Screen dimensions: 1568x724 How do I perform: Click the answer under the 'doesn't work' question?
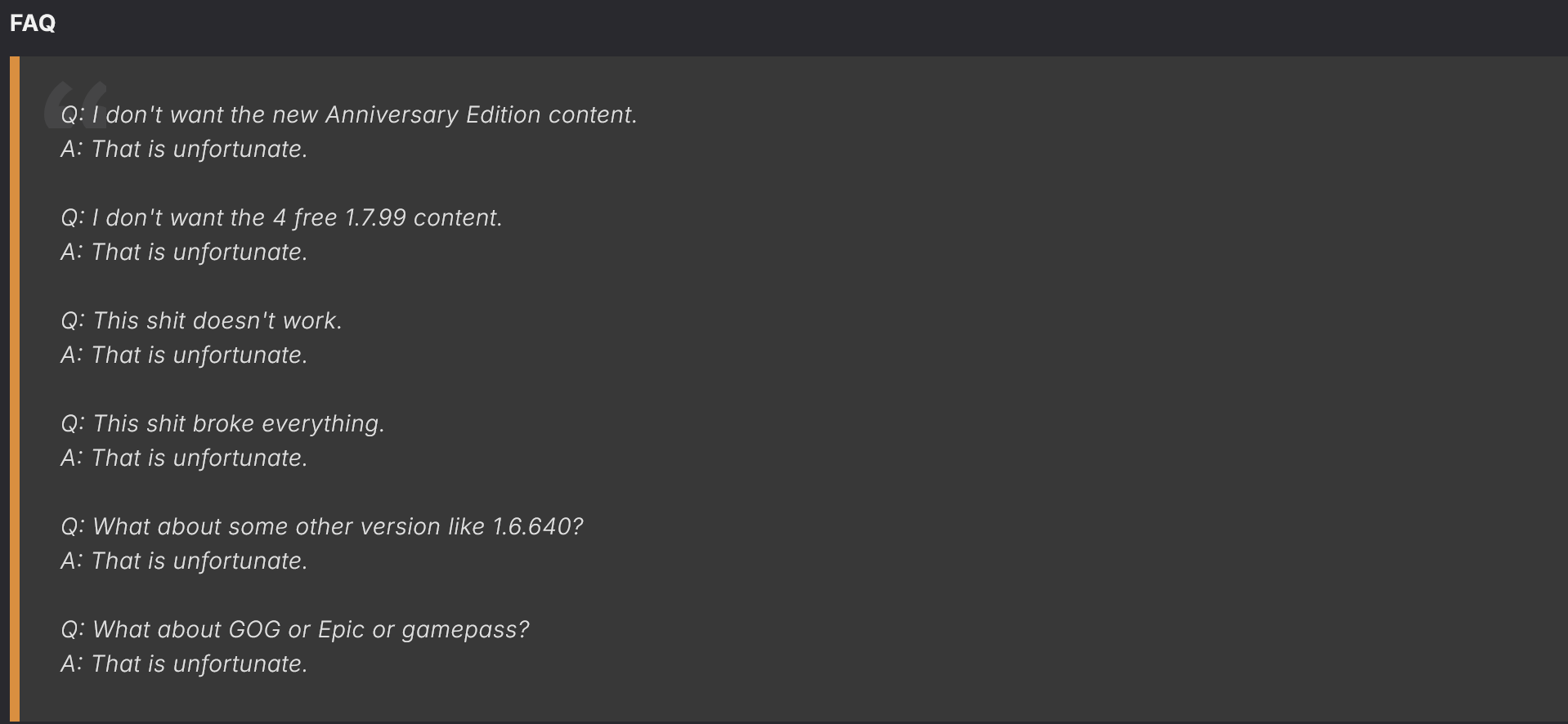click(184, 355)
